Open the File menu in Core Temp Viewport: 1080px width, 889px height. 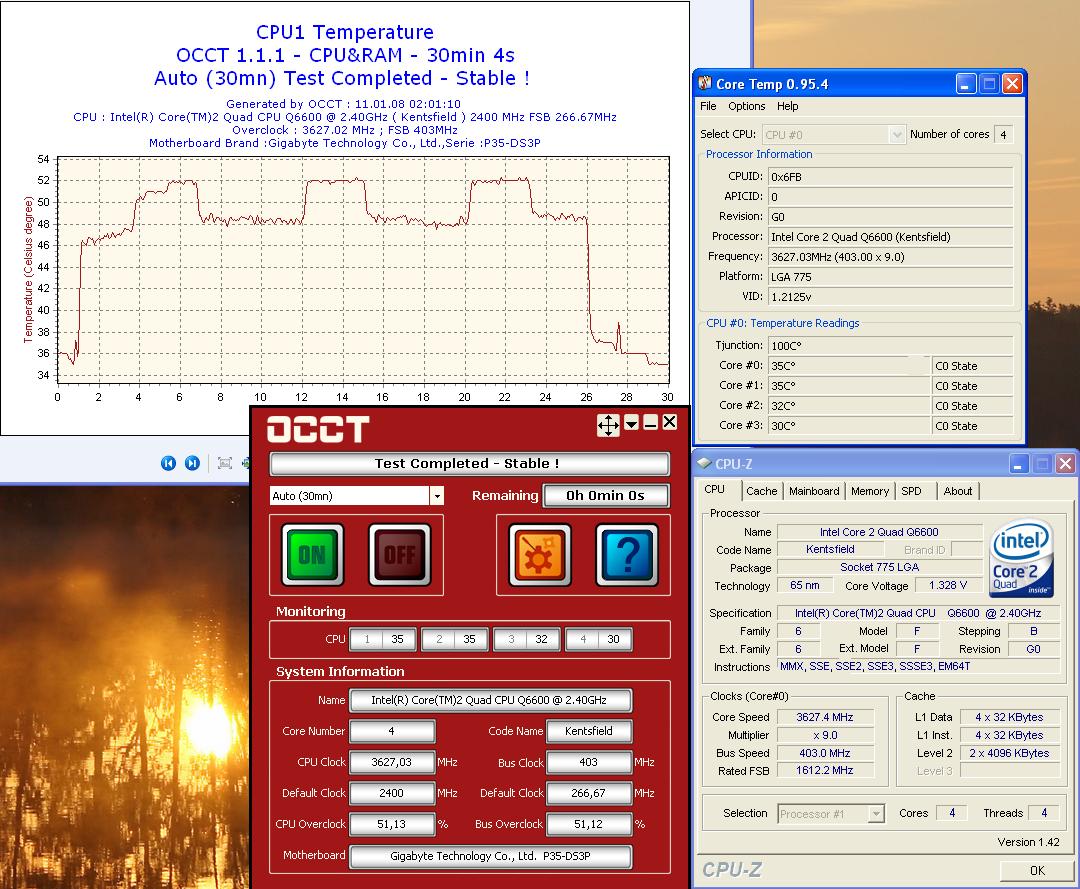coord(708,106)
